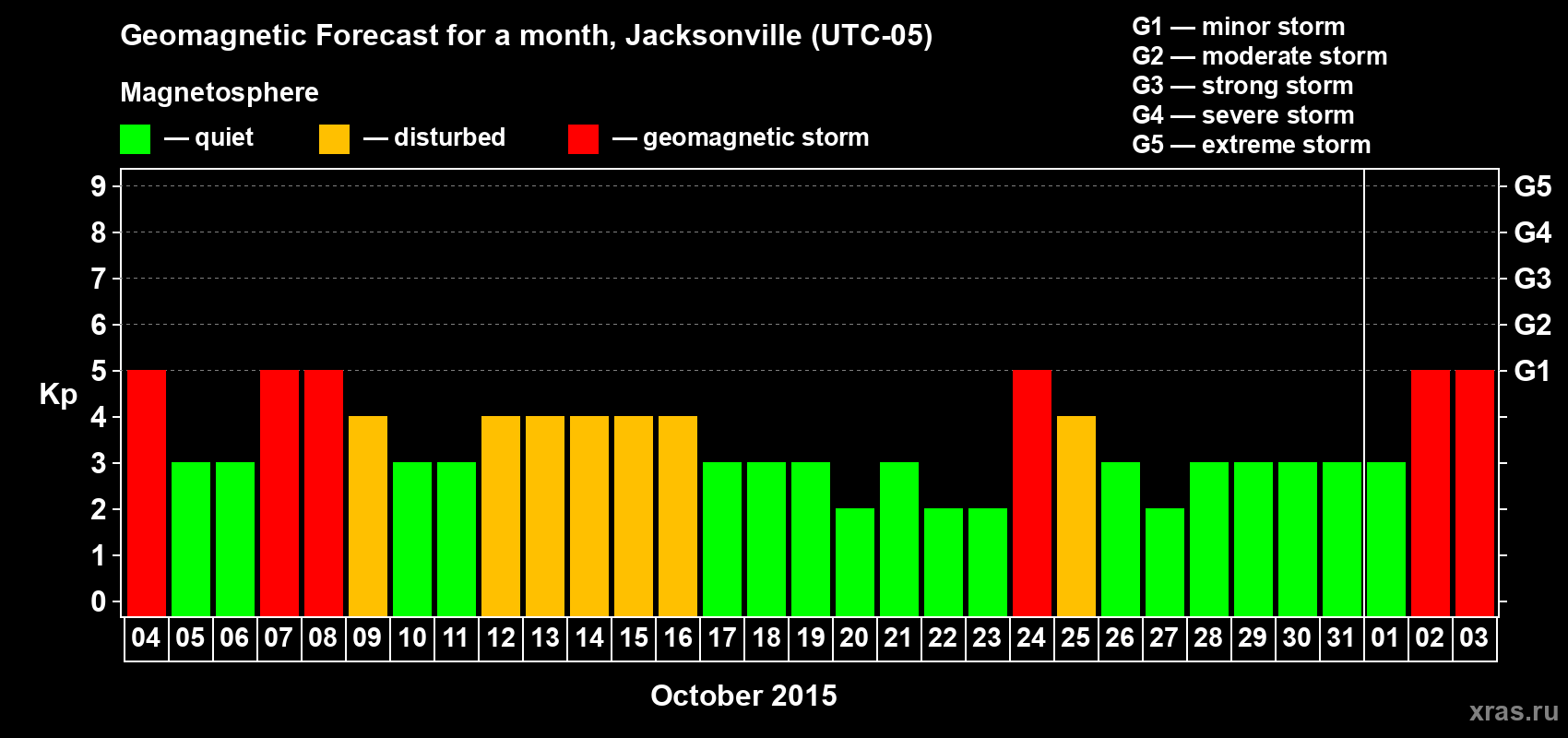Click the '— geomagnetic storm' legend label
Screen dimensions: 1568x738
pyautogui.click(x=741, y=138)
